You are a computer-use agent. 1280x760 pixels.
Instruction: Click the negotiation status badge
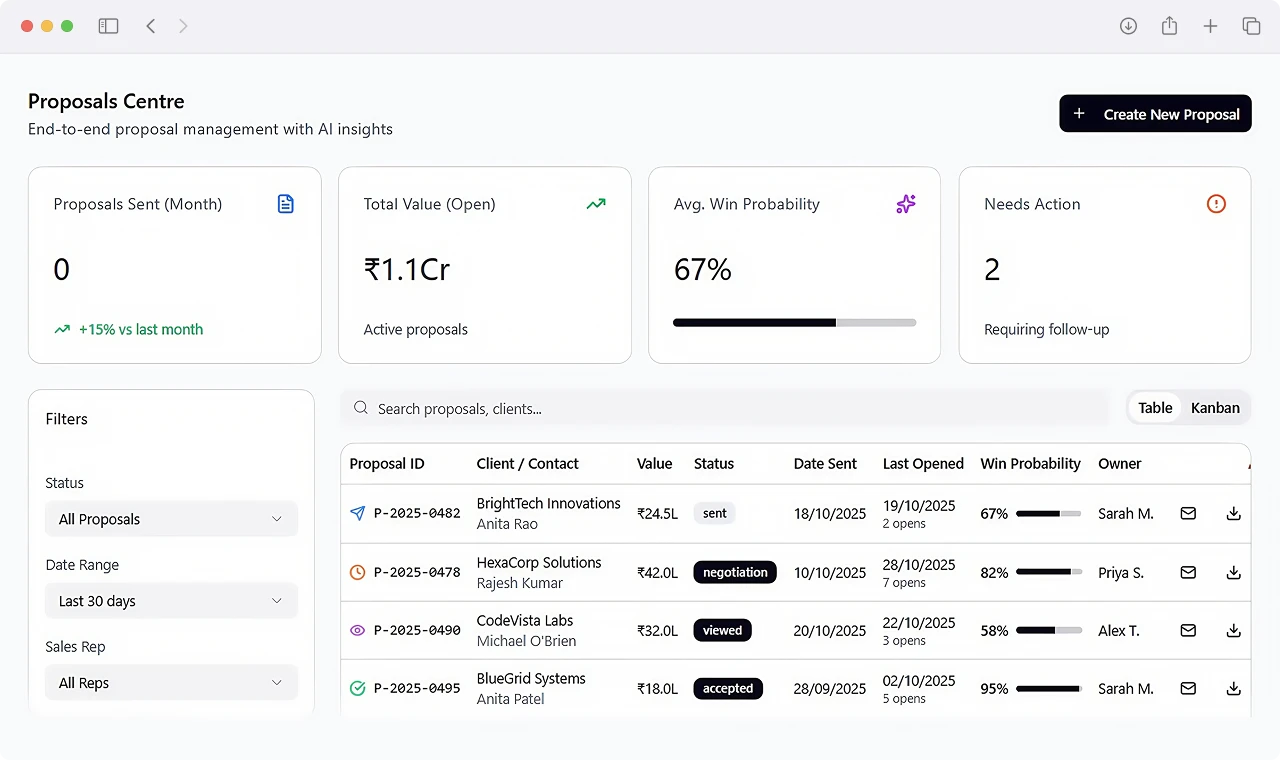point(735,572)
